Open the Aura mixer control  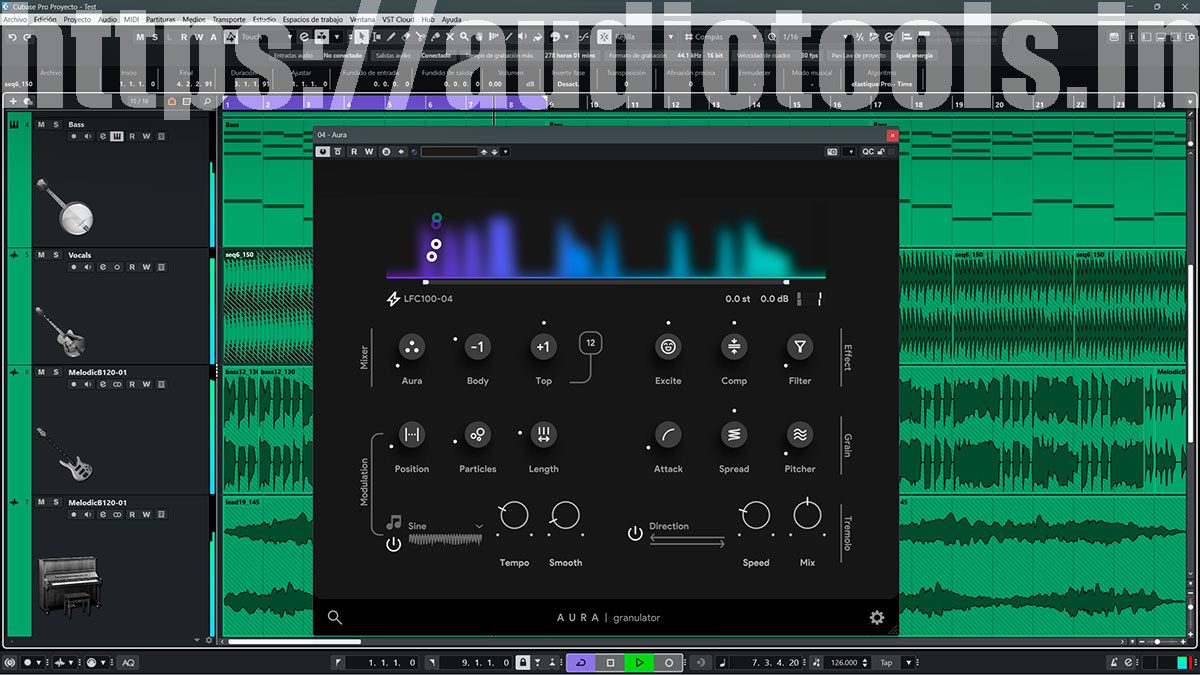[x=411, y=347]
